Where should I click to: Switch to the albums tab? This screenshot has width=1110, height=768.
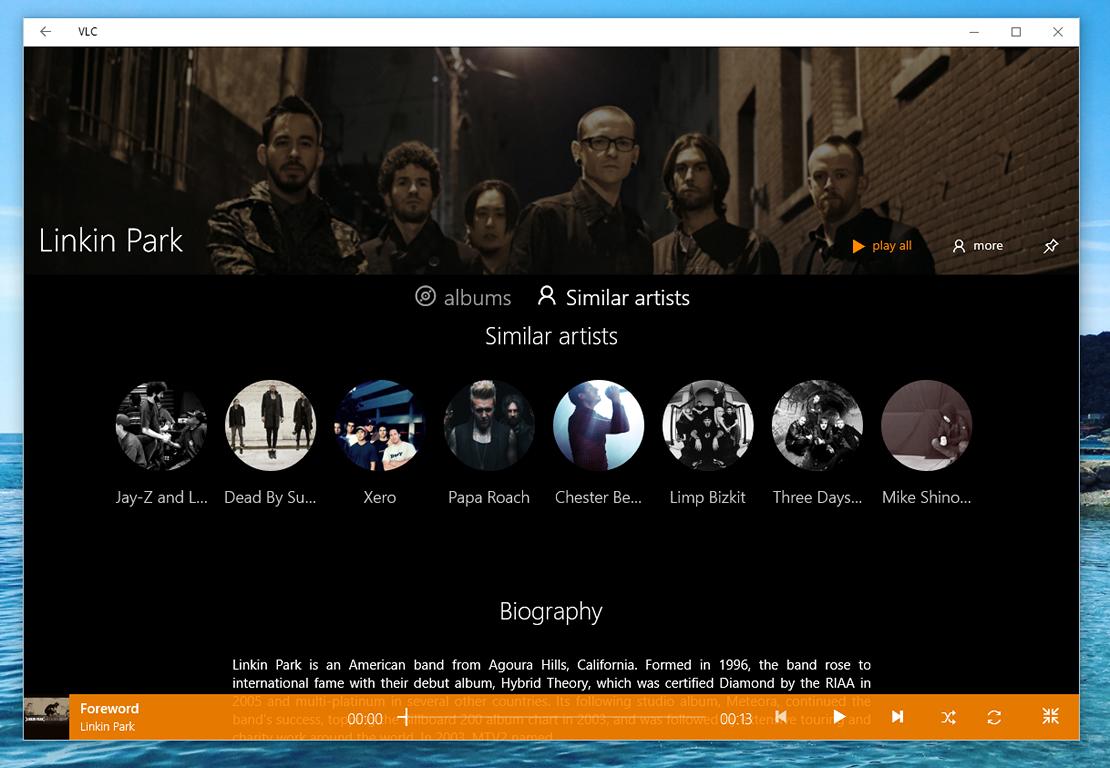pos(463,297)
